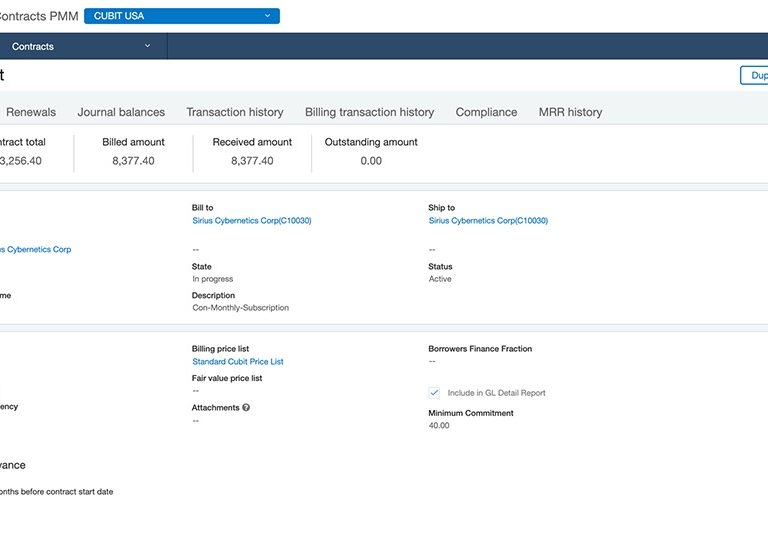Click the State value In progress
The image size is (768, 536).
click(x=213, y=279)
